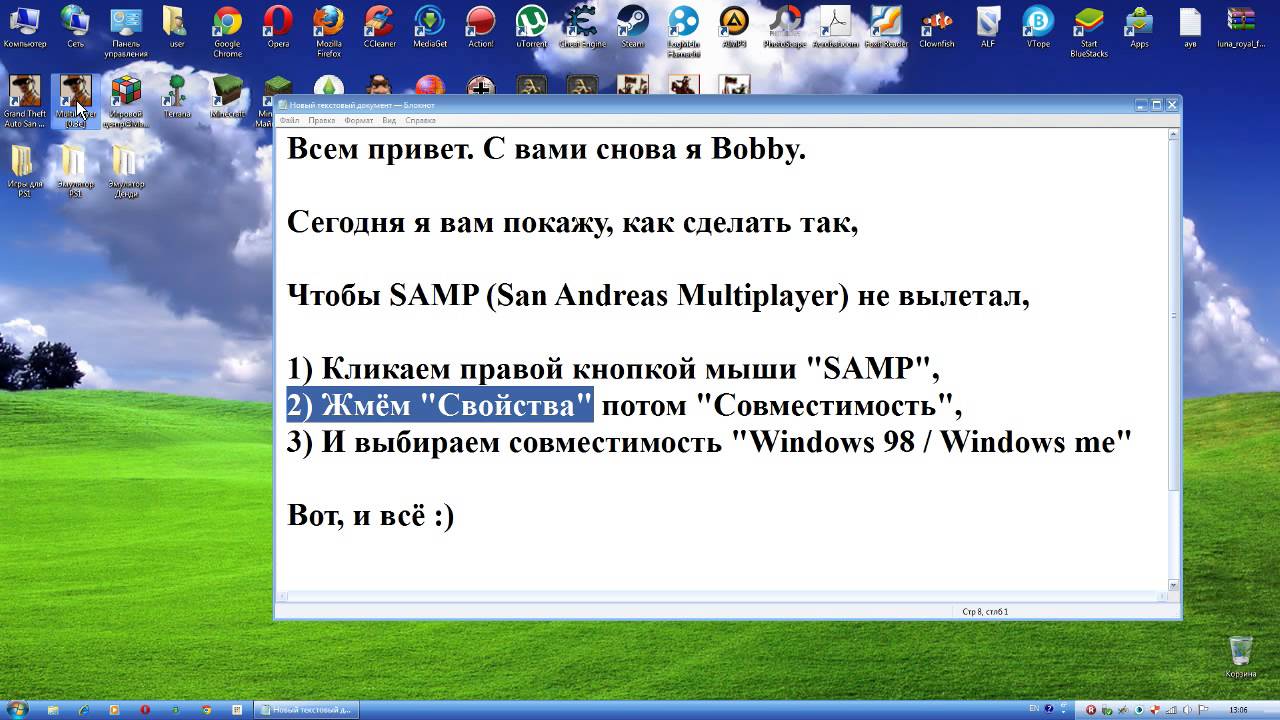
Task: Launch the Minecraft desktop shortcut
Action: (x=227, y=97)
